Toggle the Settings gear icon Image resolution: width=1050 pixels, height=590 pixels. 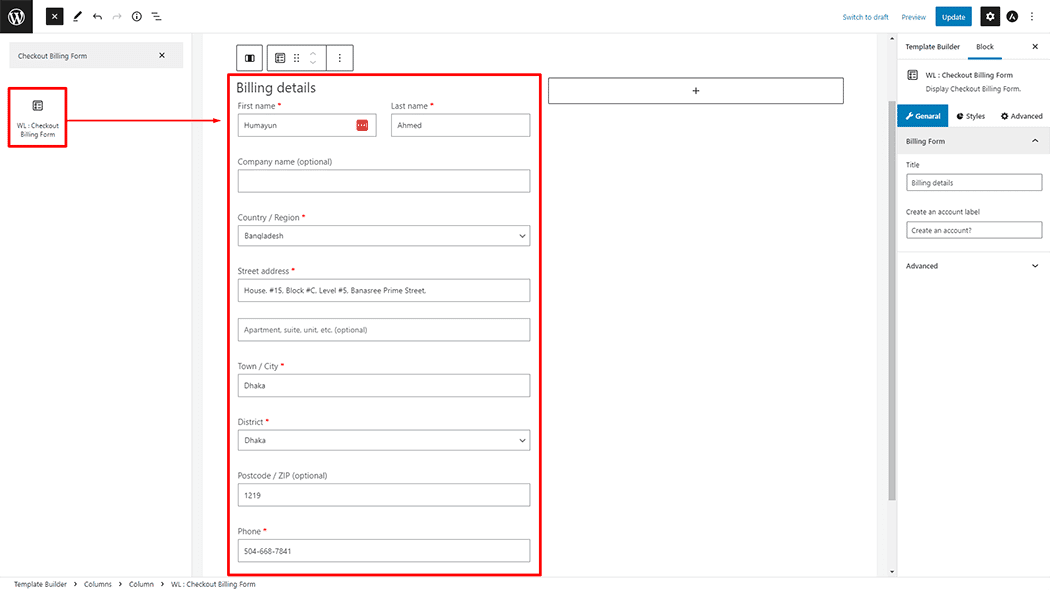(989, 17)
